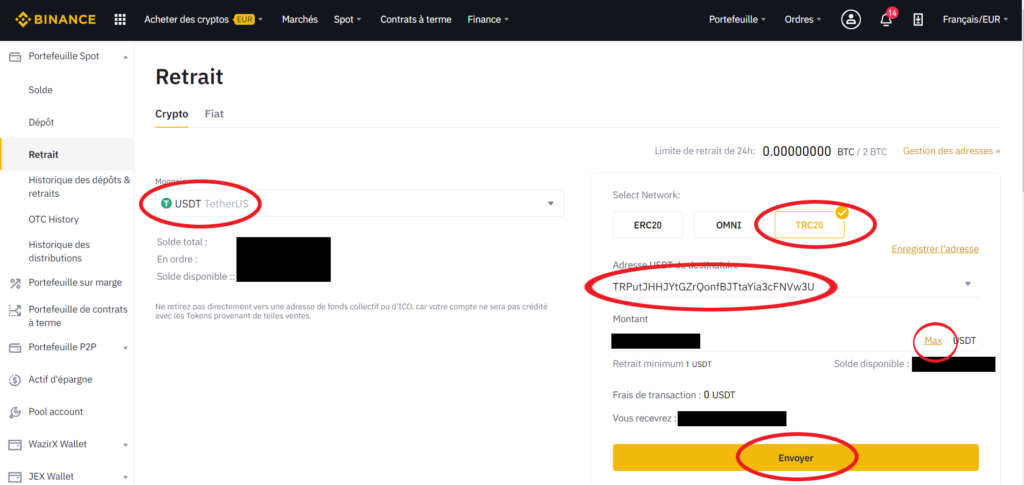The height and width of the screenshot is (485, 1024).
Task: Open the Finance dropdown menu
Action: [x=488, y=20]
